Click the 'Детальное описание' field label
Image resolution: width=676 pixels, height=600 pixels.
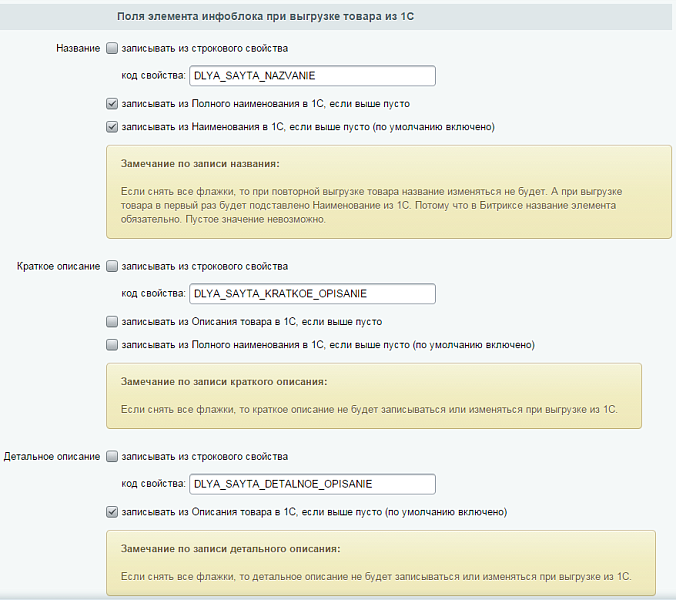[x=52, y=457]
